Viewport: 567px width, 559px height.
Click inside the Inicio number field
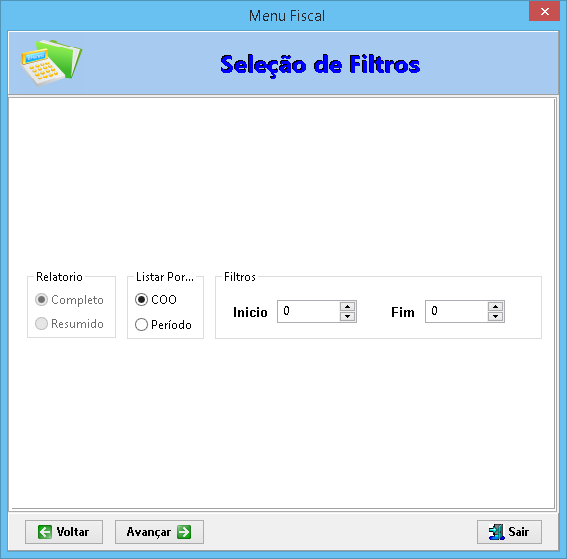point(309,311)
